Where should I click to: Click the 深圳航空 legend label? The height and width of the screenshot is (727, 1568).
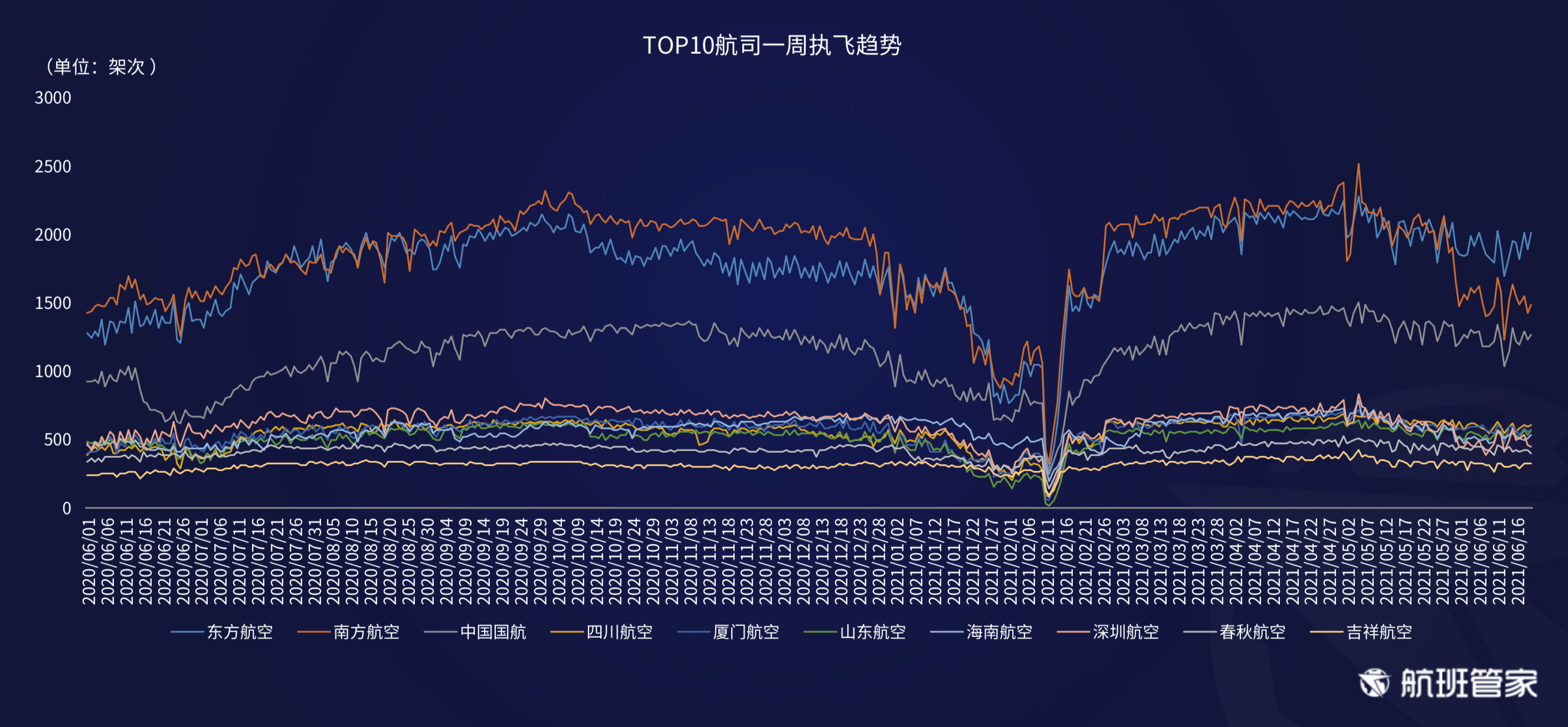[1126, 632]
